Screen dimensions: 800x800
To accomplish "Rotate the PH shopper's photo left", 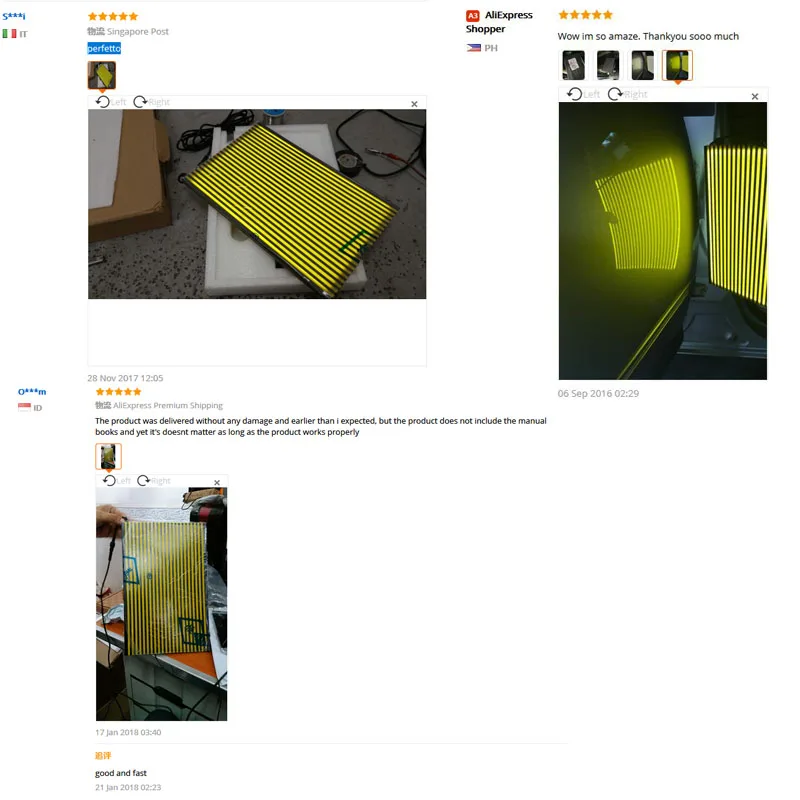I will (583, 94).
